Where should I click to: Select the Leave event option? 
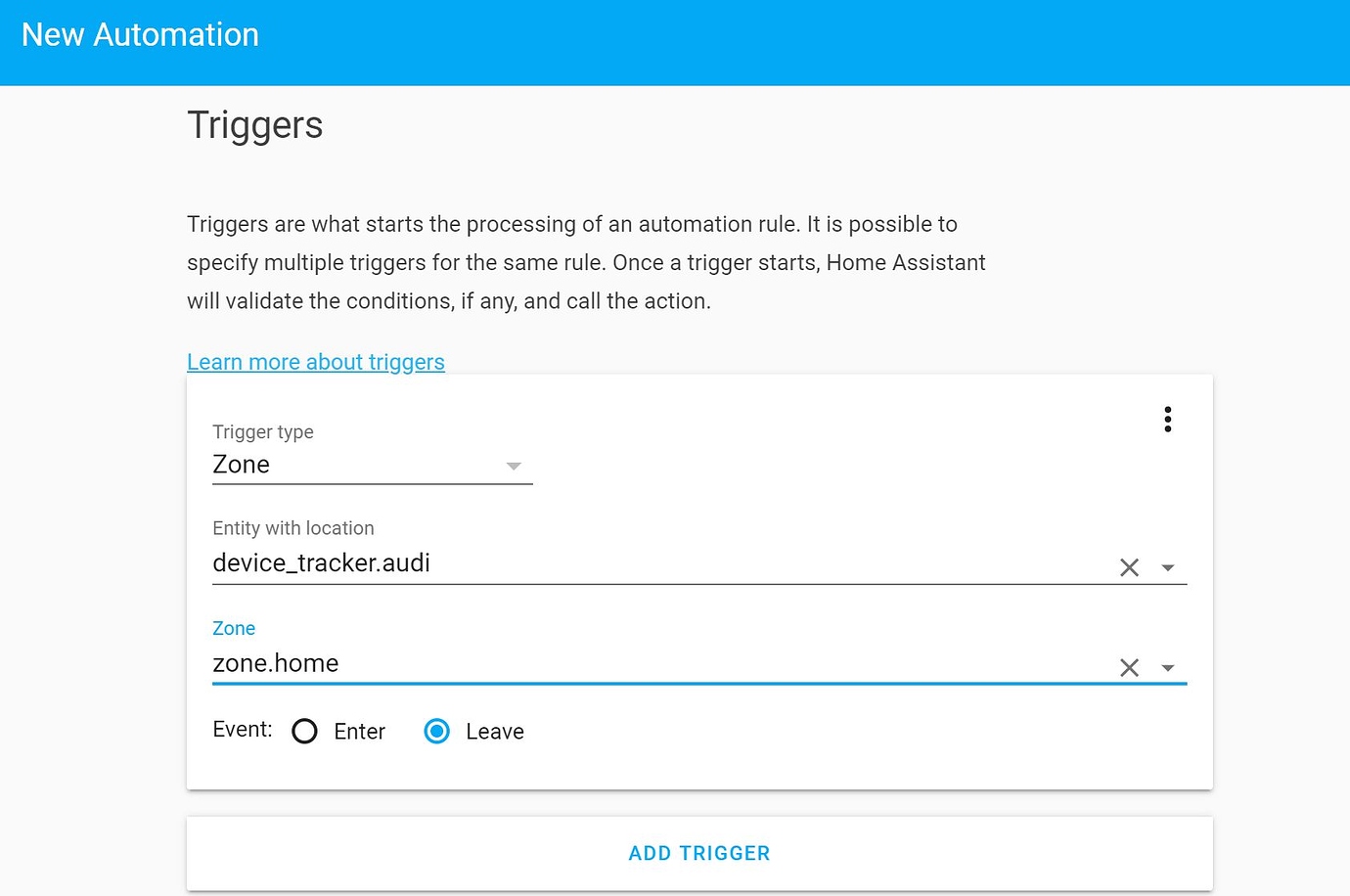click(436, 731)
